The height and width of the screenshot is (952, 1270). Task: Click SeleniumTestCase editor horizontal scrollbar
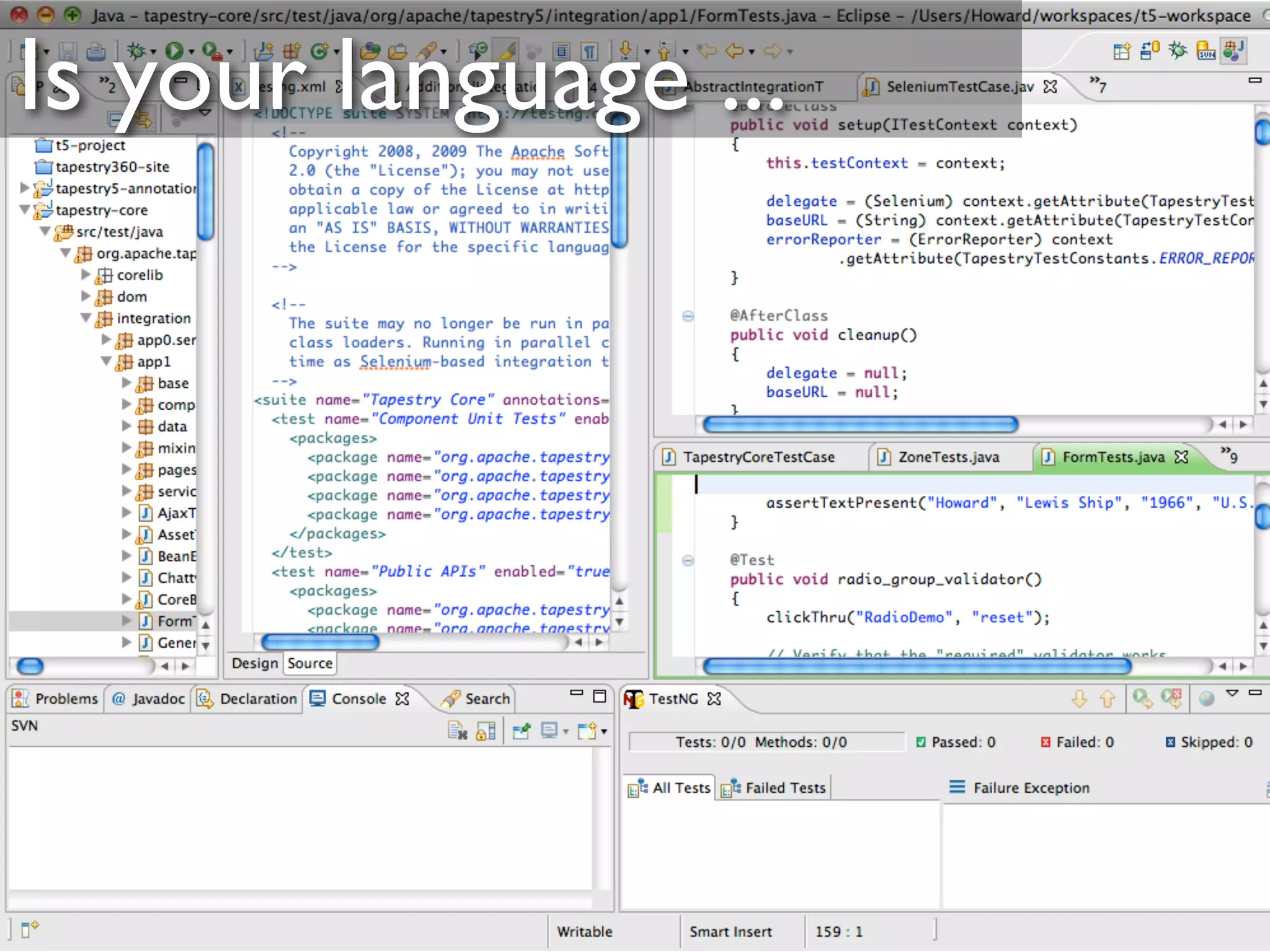tap(861, 425)
